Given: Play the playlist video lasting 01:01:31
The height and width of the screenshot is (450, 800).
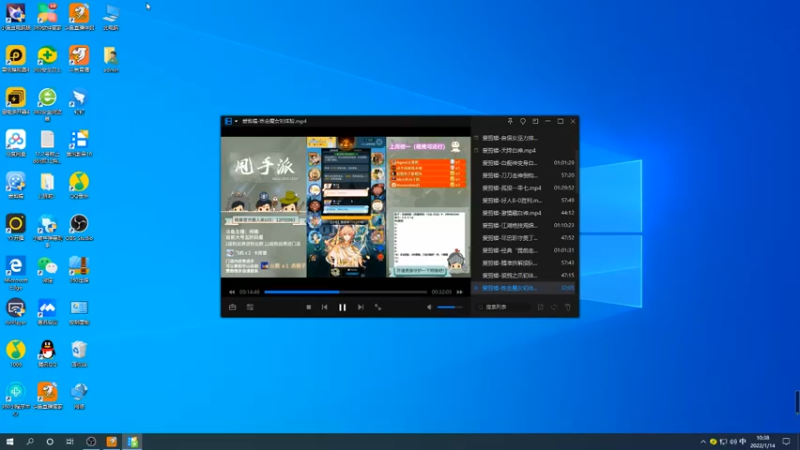Looking at the screenshot, I should [x=525, y=251].
